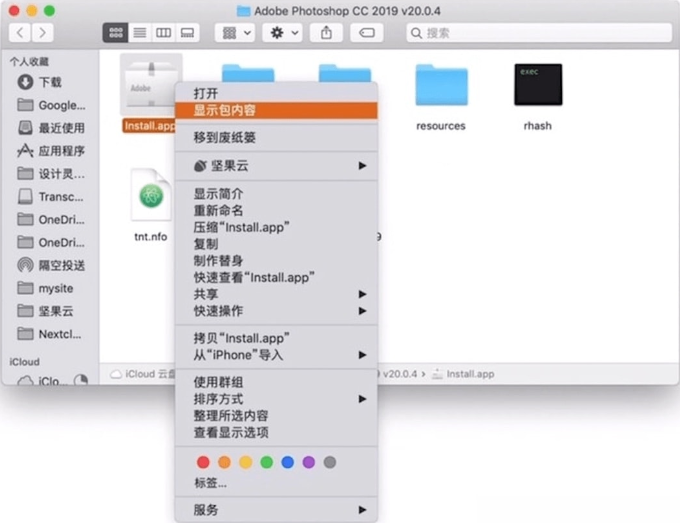Apply the gray tag color
The image size is (680, 523).
coord(330,462)
